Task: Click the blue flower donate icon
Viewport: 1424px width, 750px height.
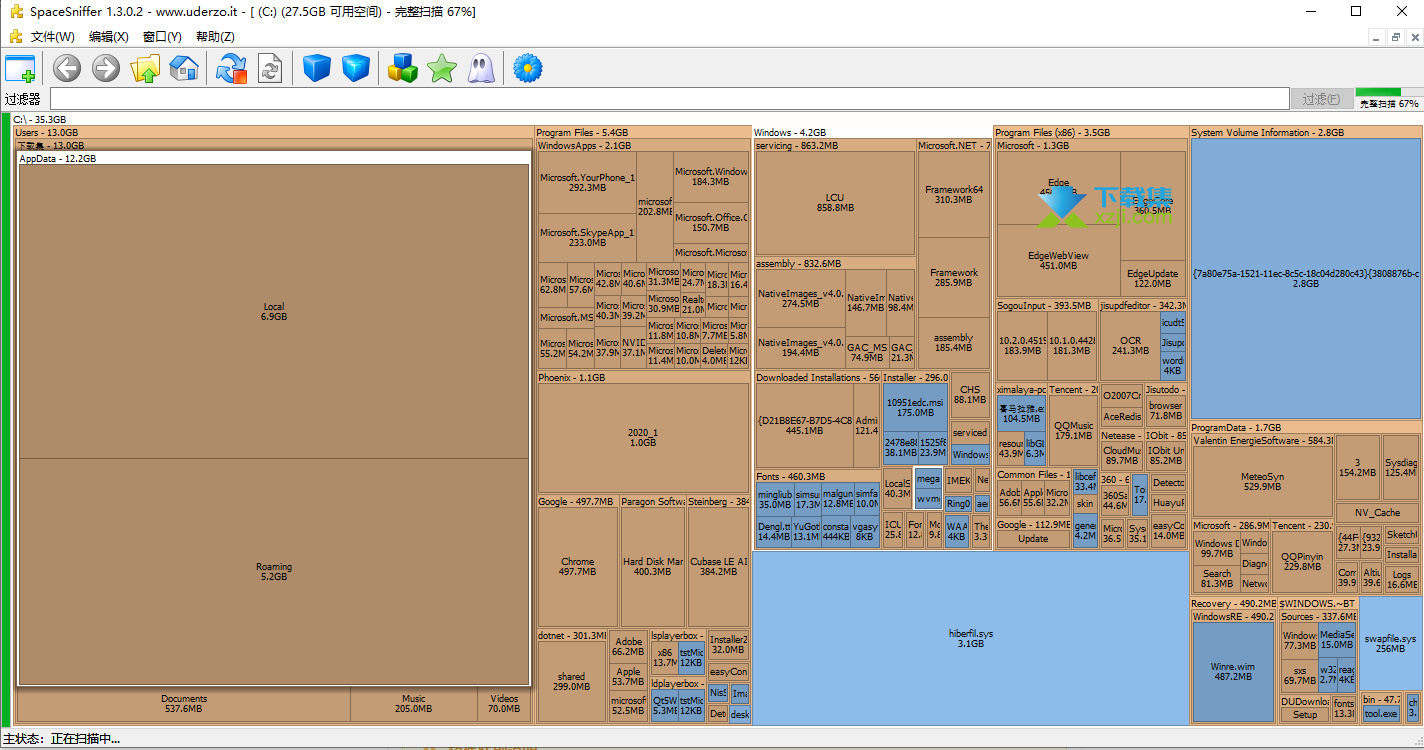Action: pos(528,68)
